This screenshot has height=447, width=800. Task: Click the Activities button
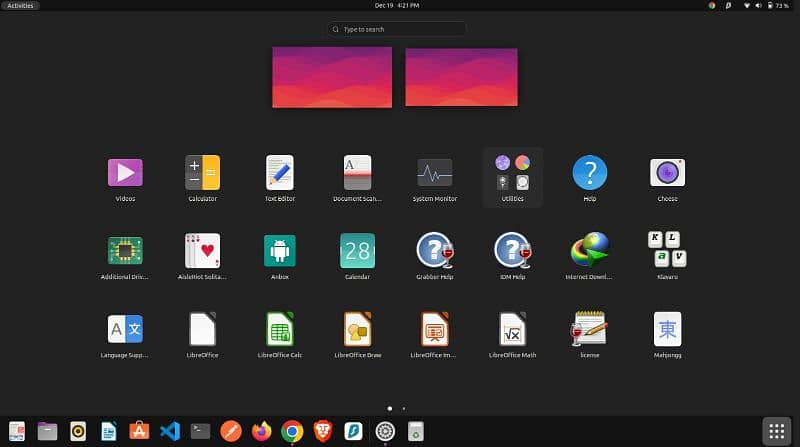pos(21,5)
